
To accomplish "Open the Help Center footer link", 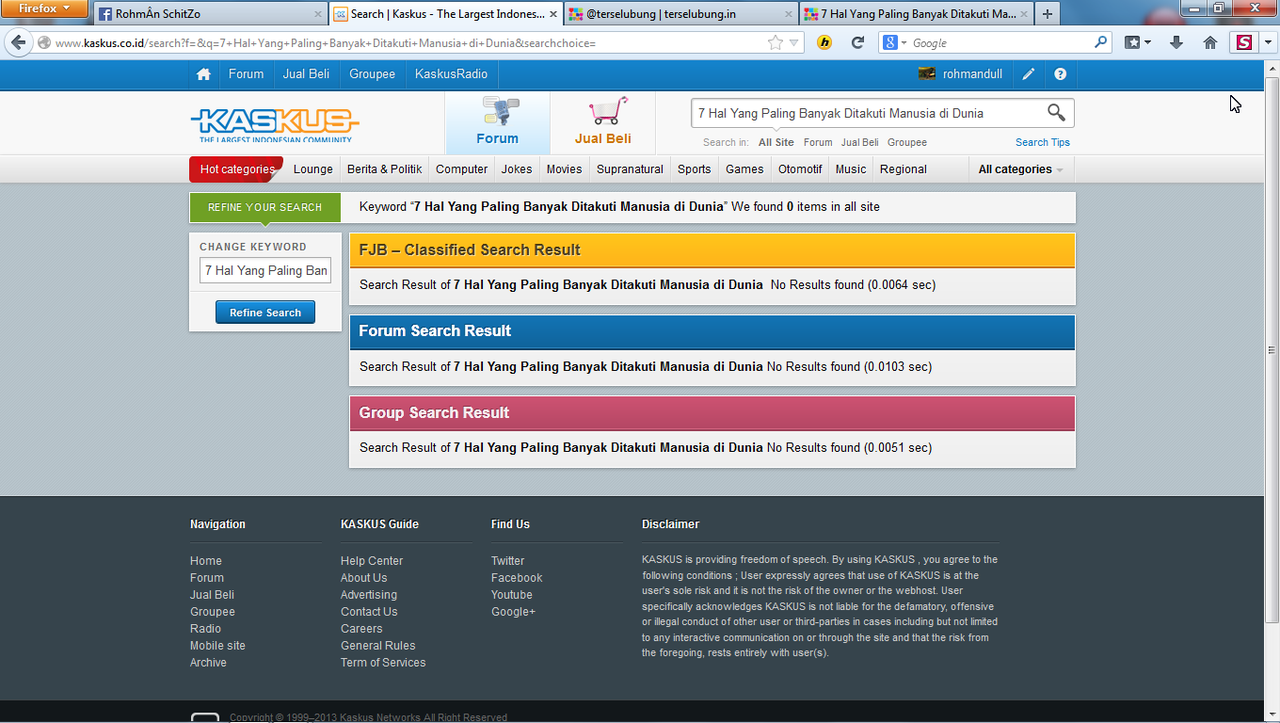I will pos(371,561).
